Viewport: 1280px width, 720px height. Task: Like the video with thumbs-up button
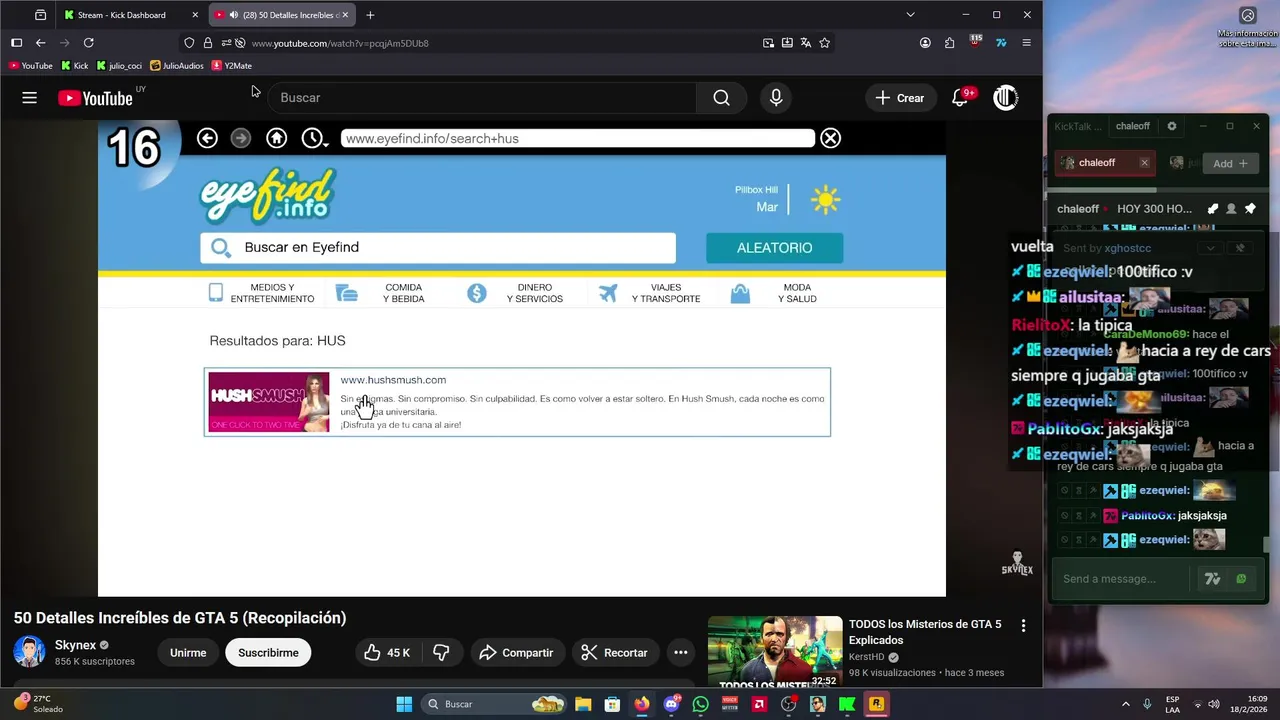tap(388, 653)
